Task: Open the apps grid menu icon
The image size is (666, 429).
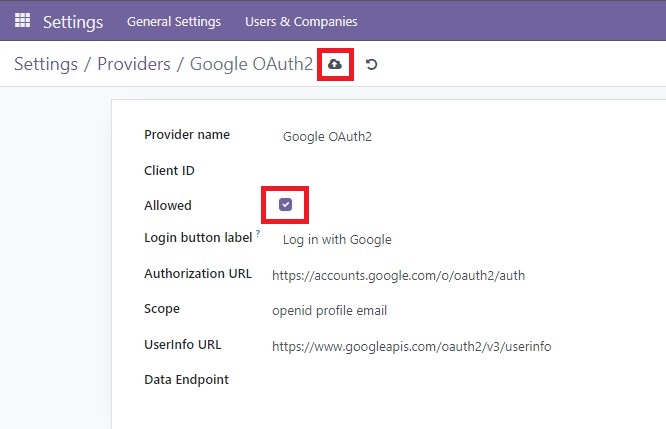Action: click(x=23, y=20)
